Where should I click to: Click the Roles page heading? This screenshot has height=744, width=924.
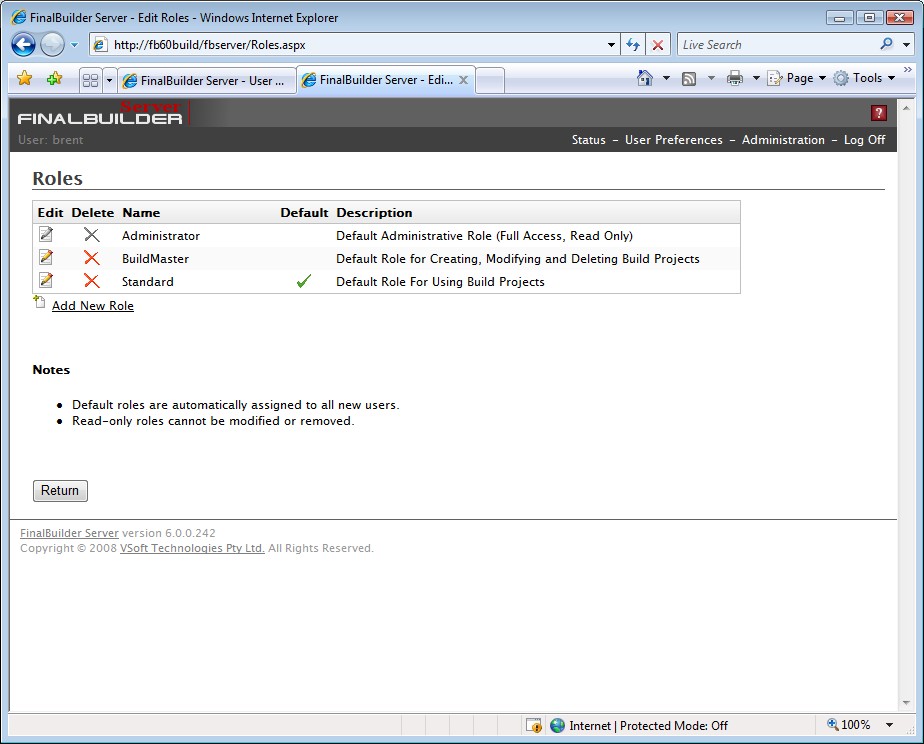pyautogui.click(x=58, y=178)
